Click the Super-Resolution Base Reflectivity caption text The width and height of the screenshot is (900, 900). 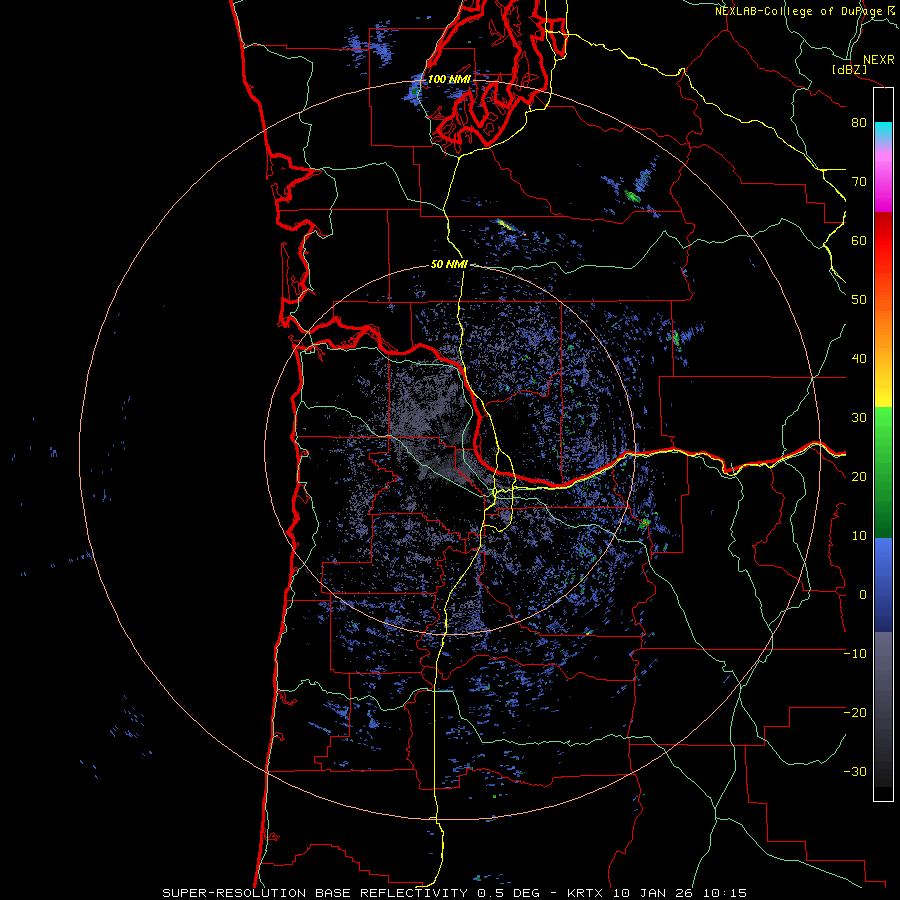pos(315,893)
